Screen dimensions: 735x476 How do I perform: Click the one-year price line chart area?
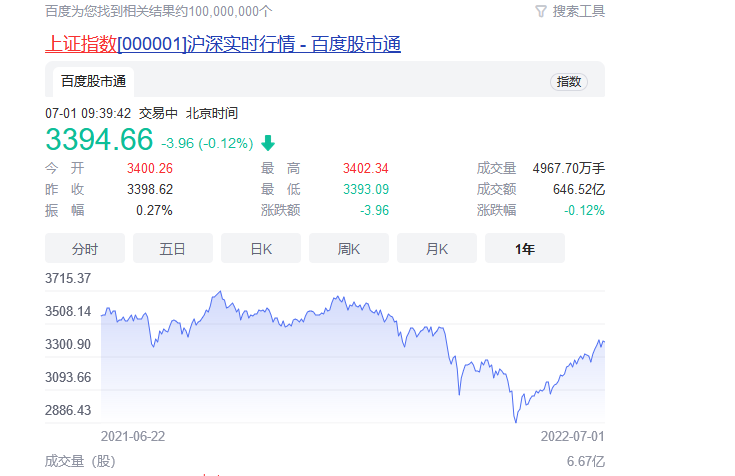coord(352,357)
